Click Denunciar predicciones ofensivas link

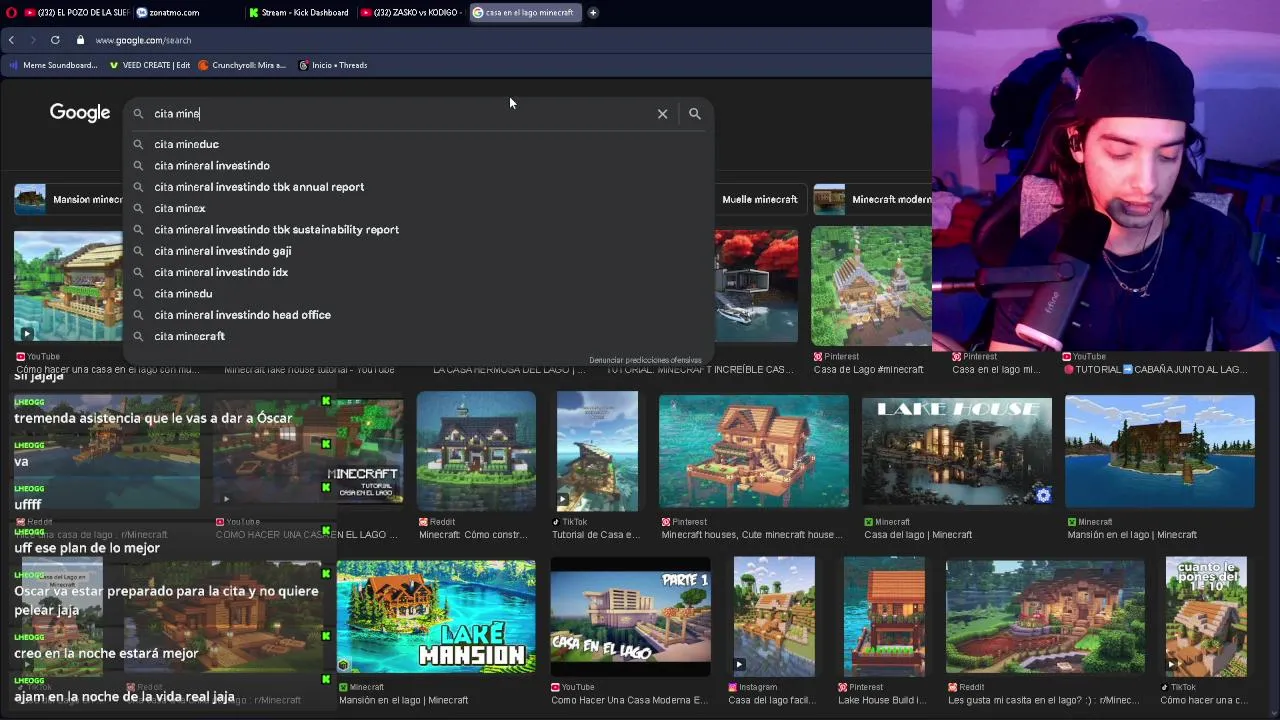tap(645, 360)
